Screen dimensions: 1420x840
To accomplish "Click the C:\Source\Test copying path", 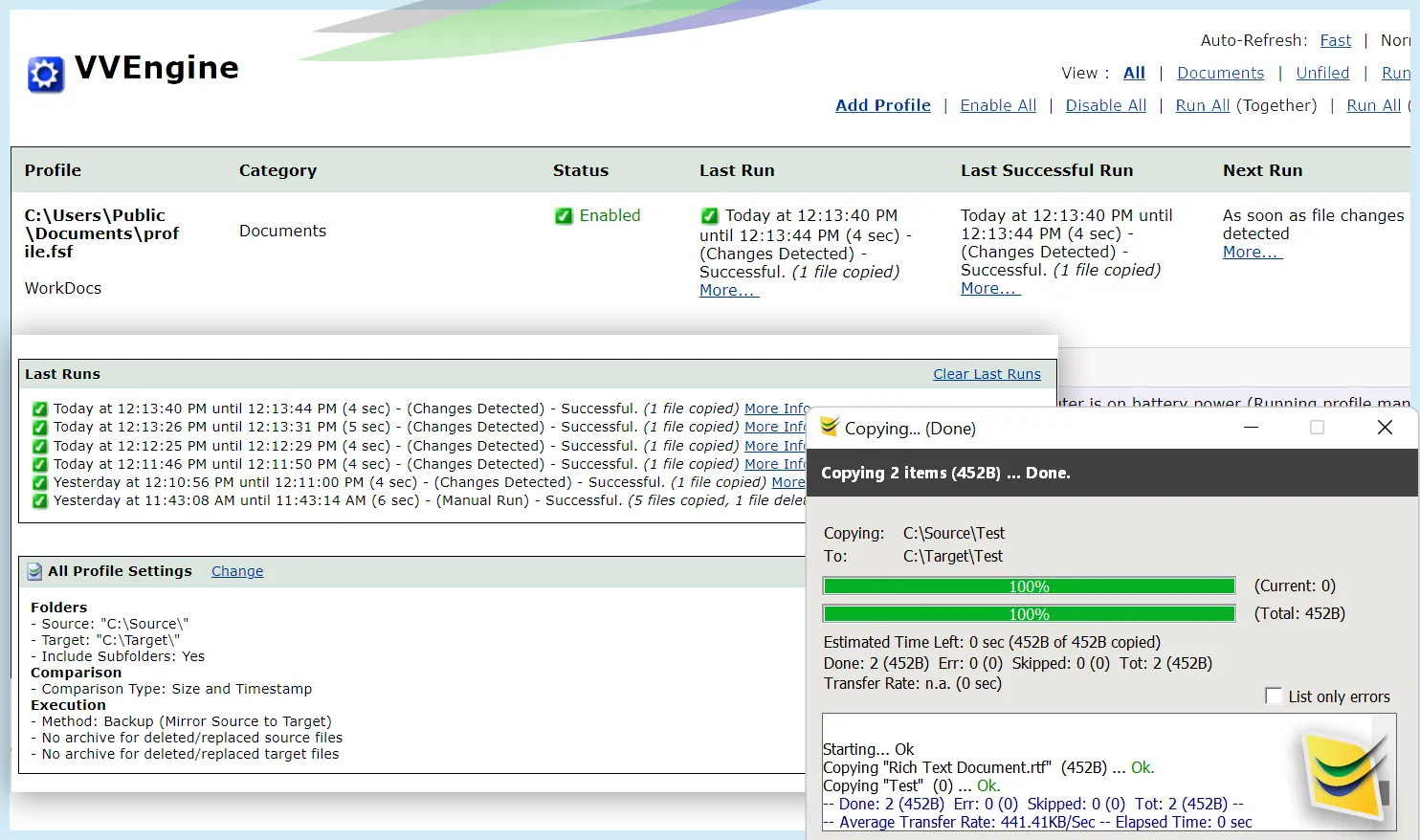I will (954, 533).
